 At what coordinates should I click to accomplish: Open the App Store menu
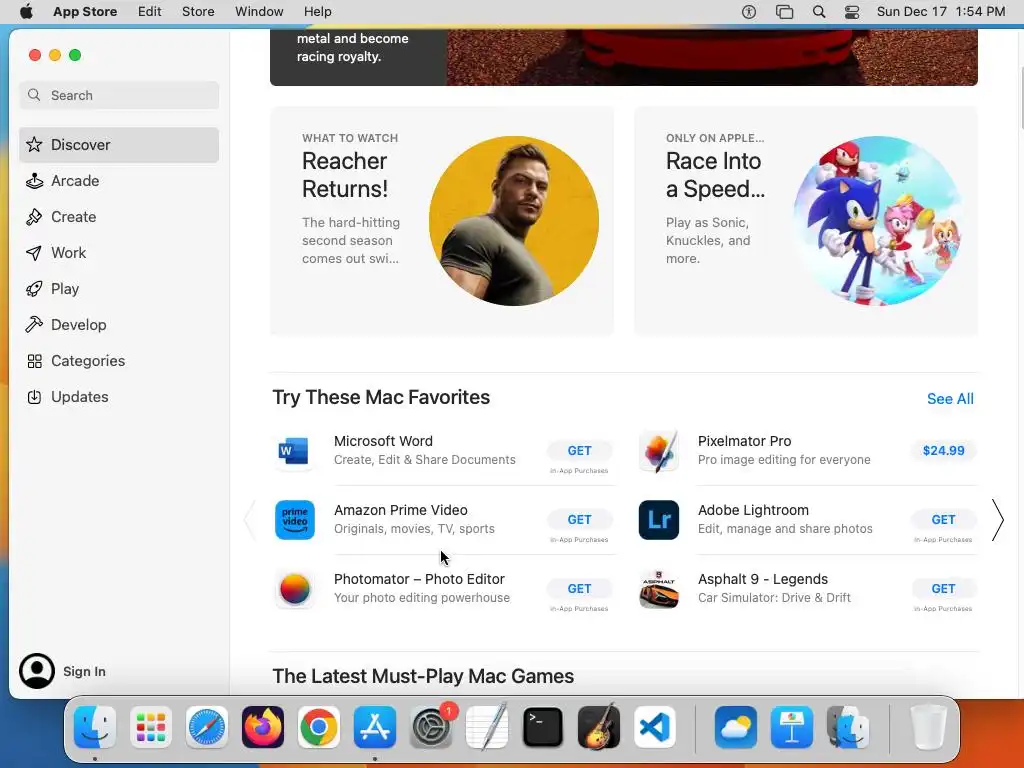coord(85,12)
